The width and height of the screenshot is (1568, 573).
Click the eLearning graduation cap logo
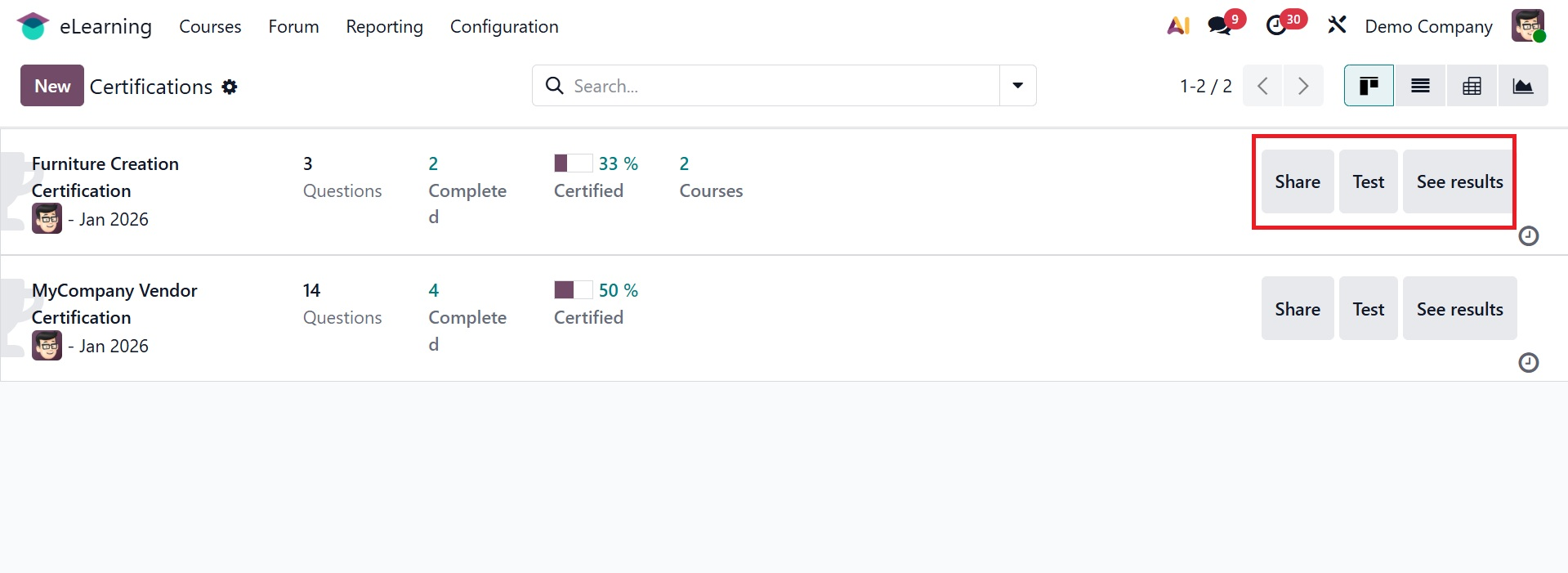33,26
